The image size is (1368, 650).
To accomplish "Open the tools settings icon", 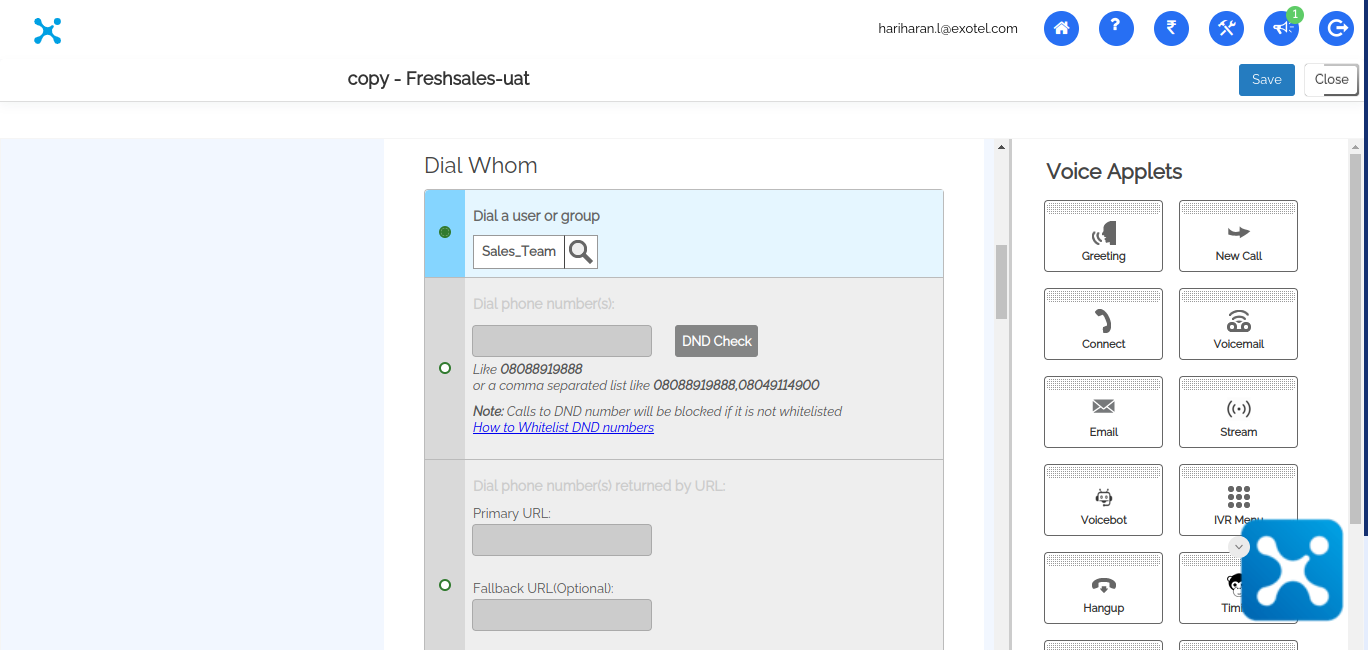I will click(x=1226, y=28).
